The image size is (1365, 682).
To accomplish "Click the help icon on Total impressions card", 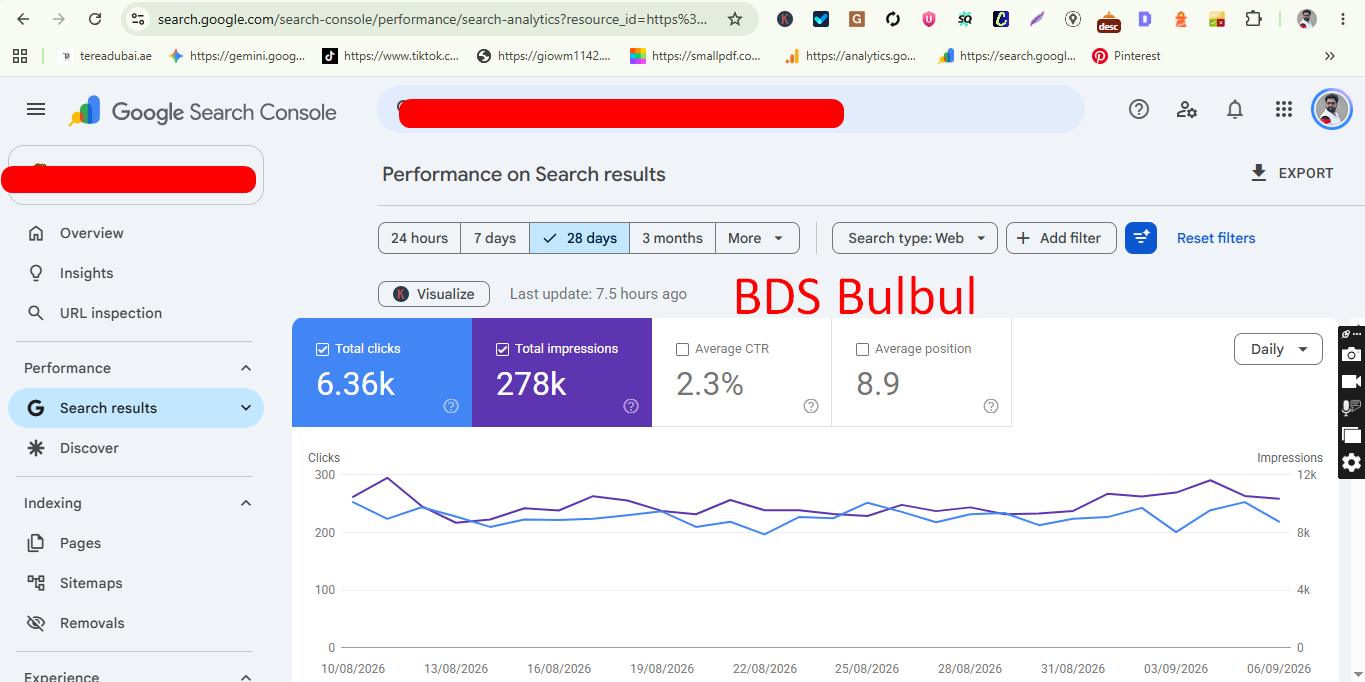I will 631,406.
